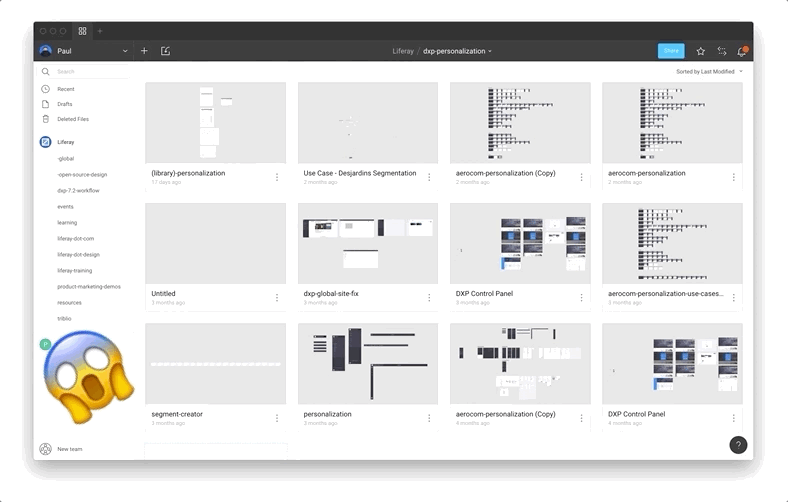Select the product-marketing-demos project
This screenshot has width=788, height=502.
point(88,287)
